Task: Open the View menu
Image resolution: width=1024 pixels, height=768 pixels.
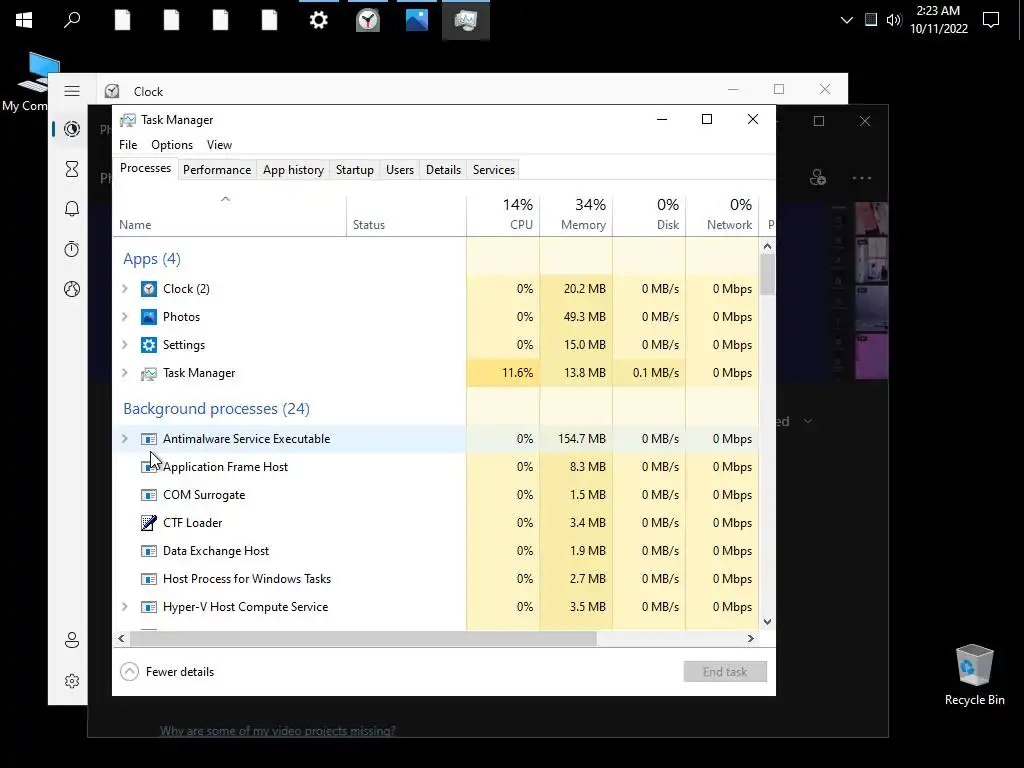Action: 219,145
